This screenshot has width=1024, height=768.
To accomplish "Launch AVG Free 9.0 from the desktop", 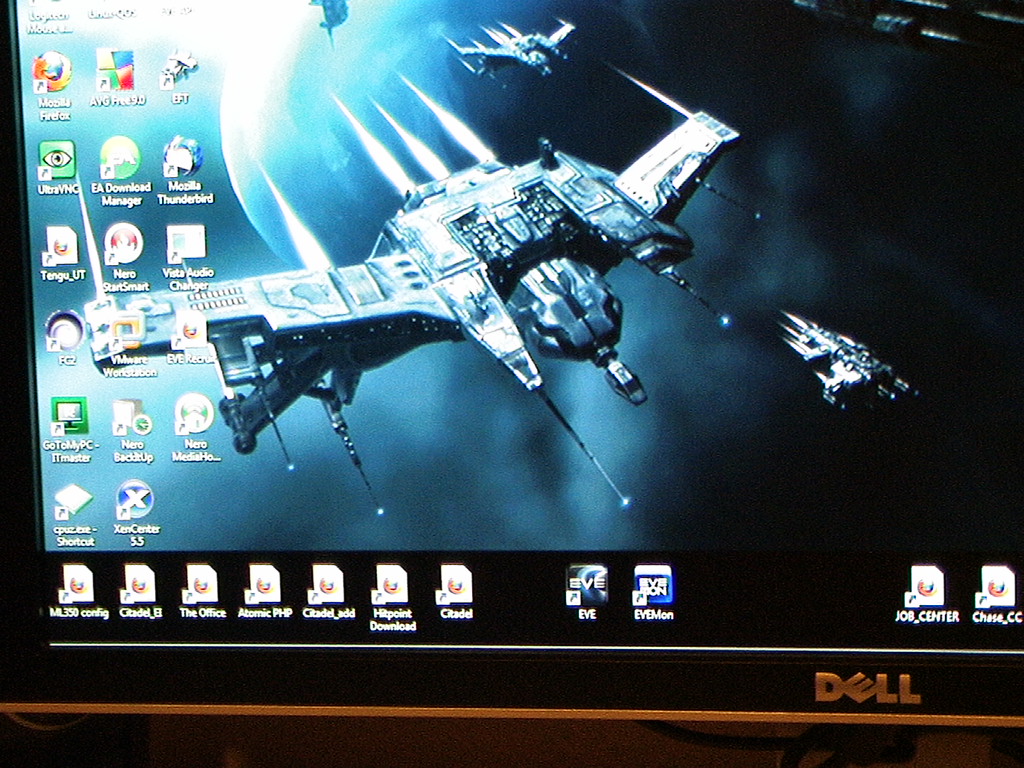I will coord(117,77).
